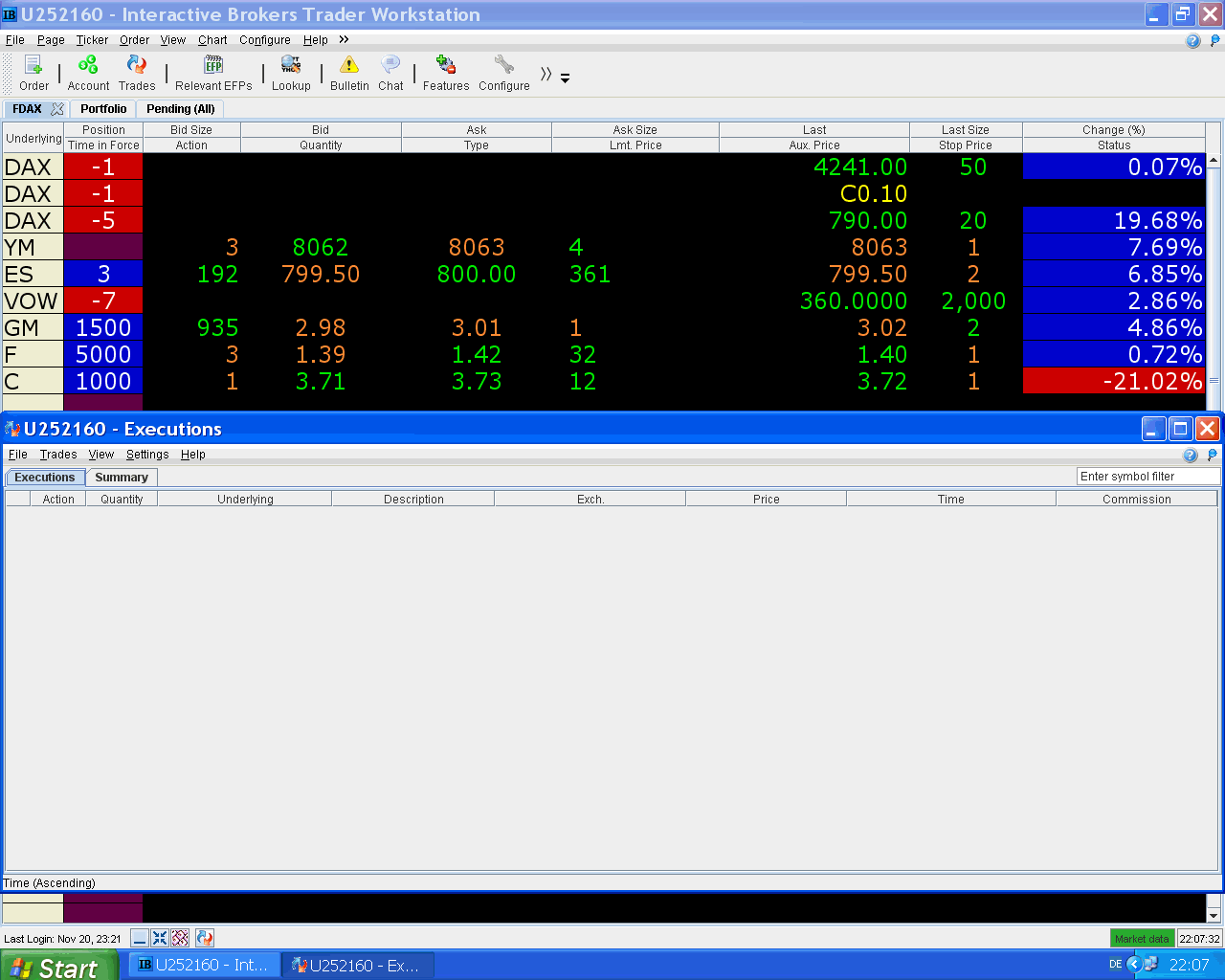Click the Relevant EFPs toolbar icon

coord(213,73)
